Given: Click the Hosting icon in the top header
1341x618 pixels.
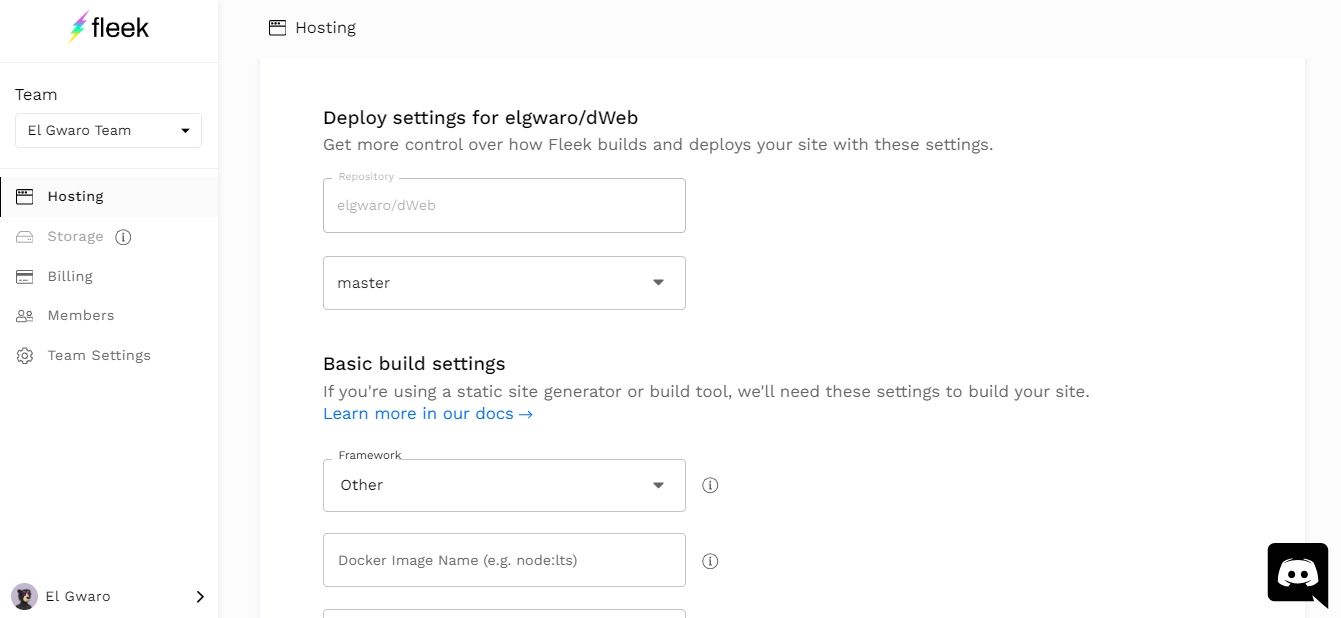Looking at the screenshot, I should pyautogui.click(x=276, y=27).
